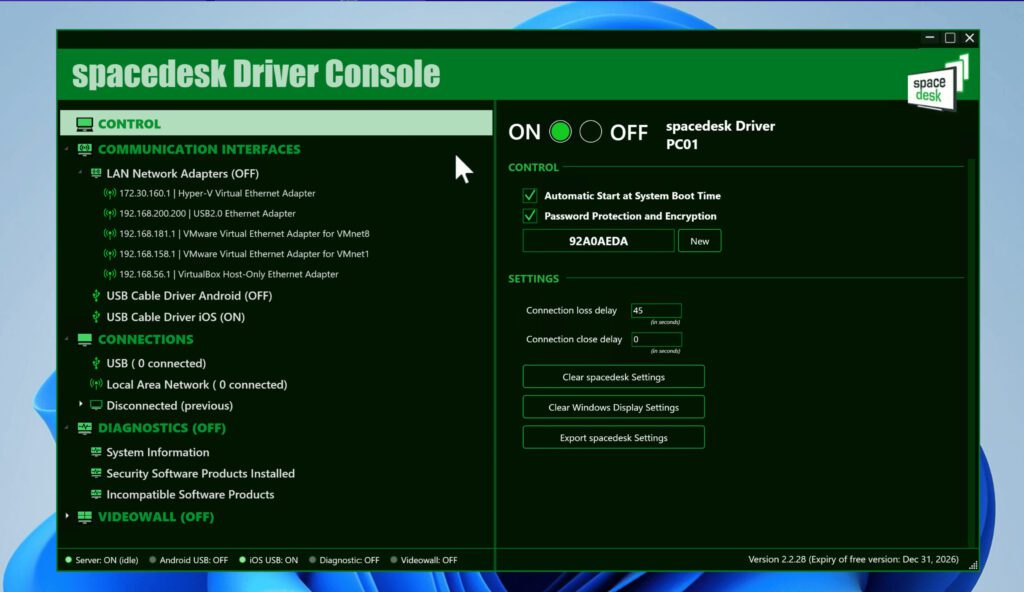This screenshot has height=592, width=1024.
Task: Select the OFF radio button
Action: pos(590,132)
